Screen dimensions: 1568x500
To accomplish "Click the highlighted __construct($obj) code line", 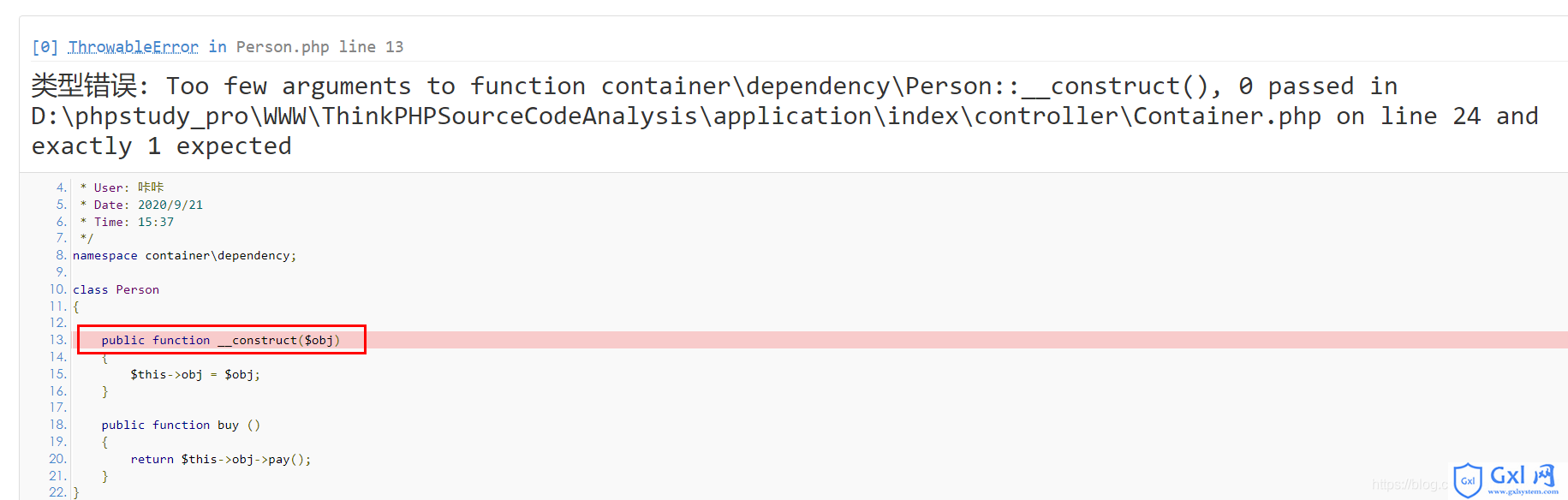I will (221, 340).
